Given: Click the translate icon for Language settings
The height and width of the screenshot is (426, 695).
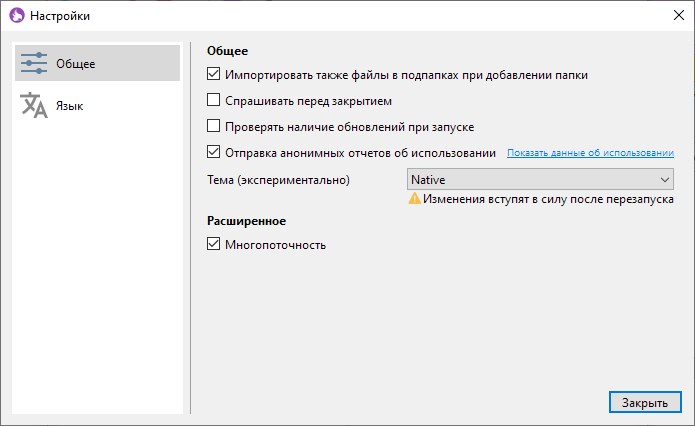Looking at the screenshot, I should coord(34,105).
